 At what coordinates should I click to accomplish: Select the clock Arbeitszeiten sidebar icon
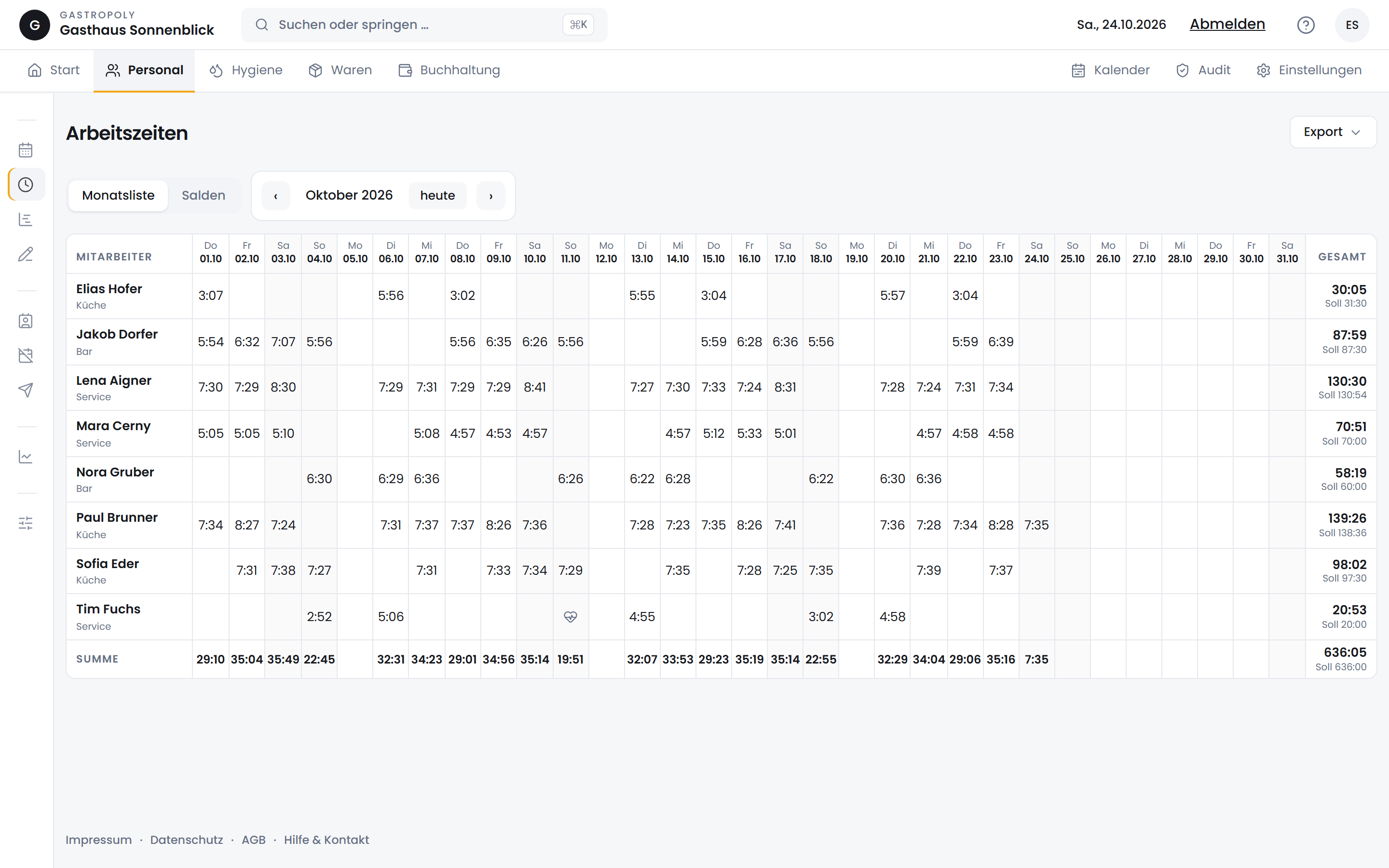(26, 184)
